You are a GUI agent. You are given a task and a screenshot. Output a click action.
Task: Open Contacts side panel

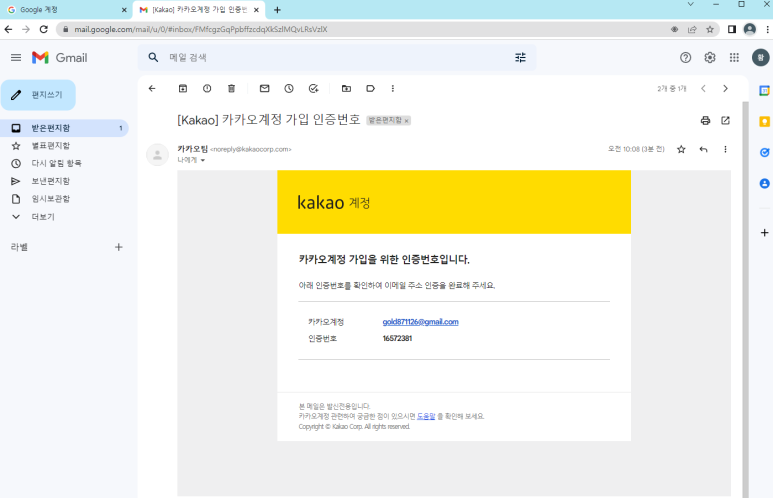764,183
